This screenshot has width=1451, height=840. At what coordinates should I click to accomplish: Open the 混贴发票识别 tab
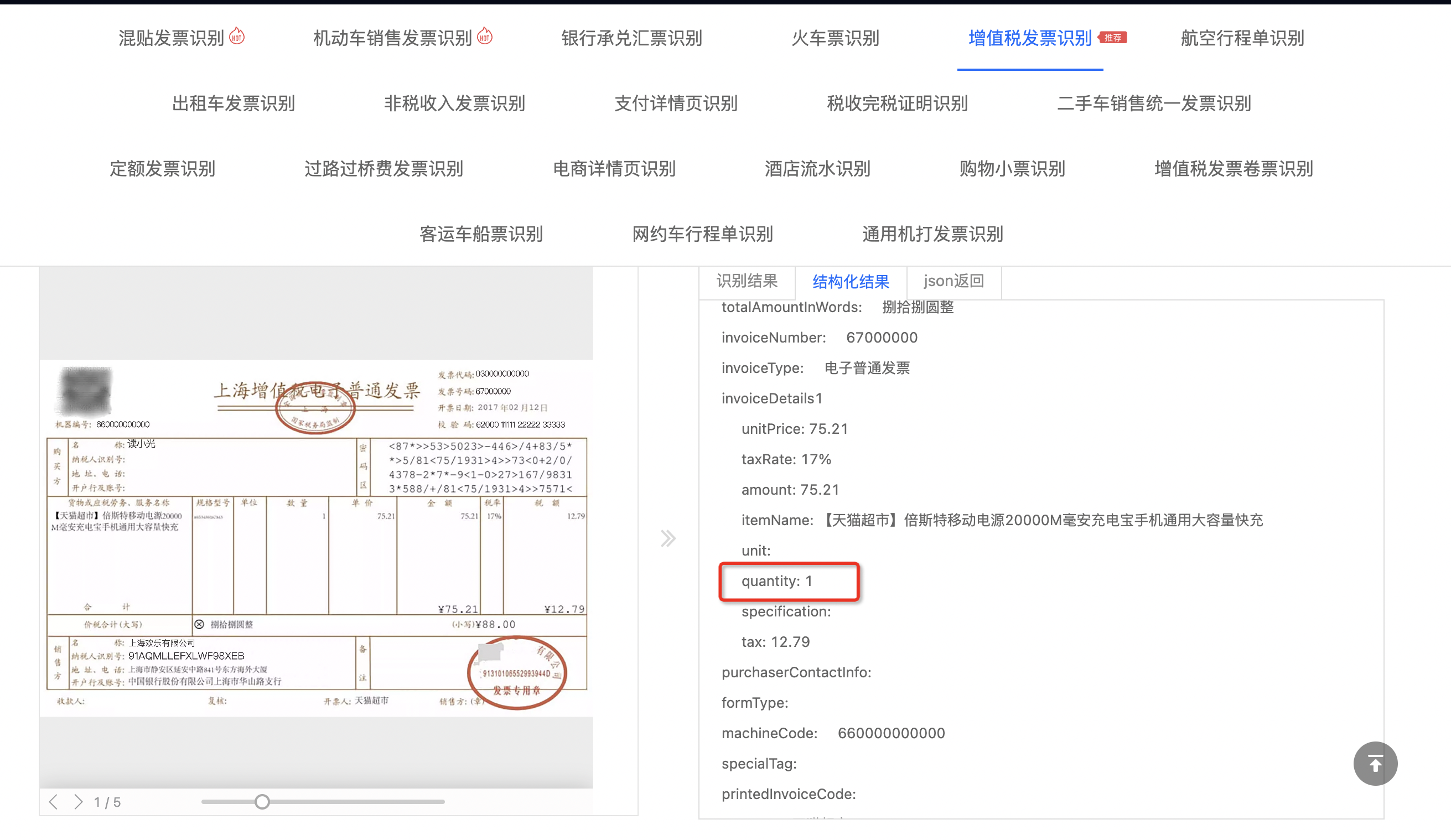click(x=172, y=38)
